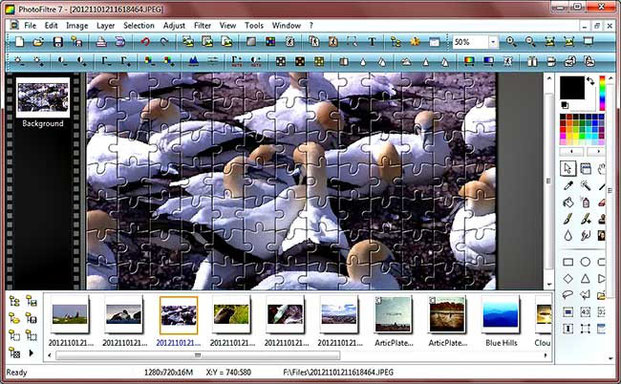Choose the Triangle selection shape
Viewport: 621px width, 384px height.
coord(585,279)
